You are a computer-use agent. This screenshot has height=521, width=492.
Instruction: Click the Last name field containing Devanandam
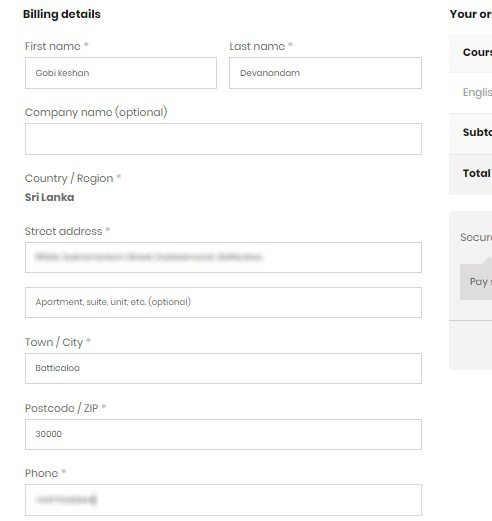325,73
